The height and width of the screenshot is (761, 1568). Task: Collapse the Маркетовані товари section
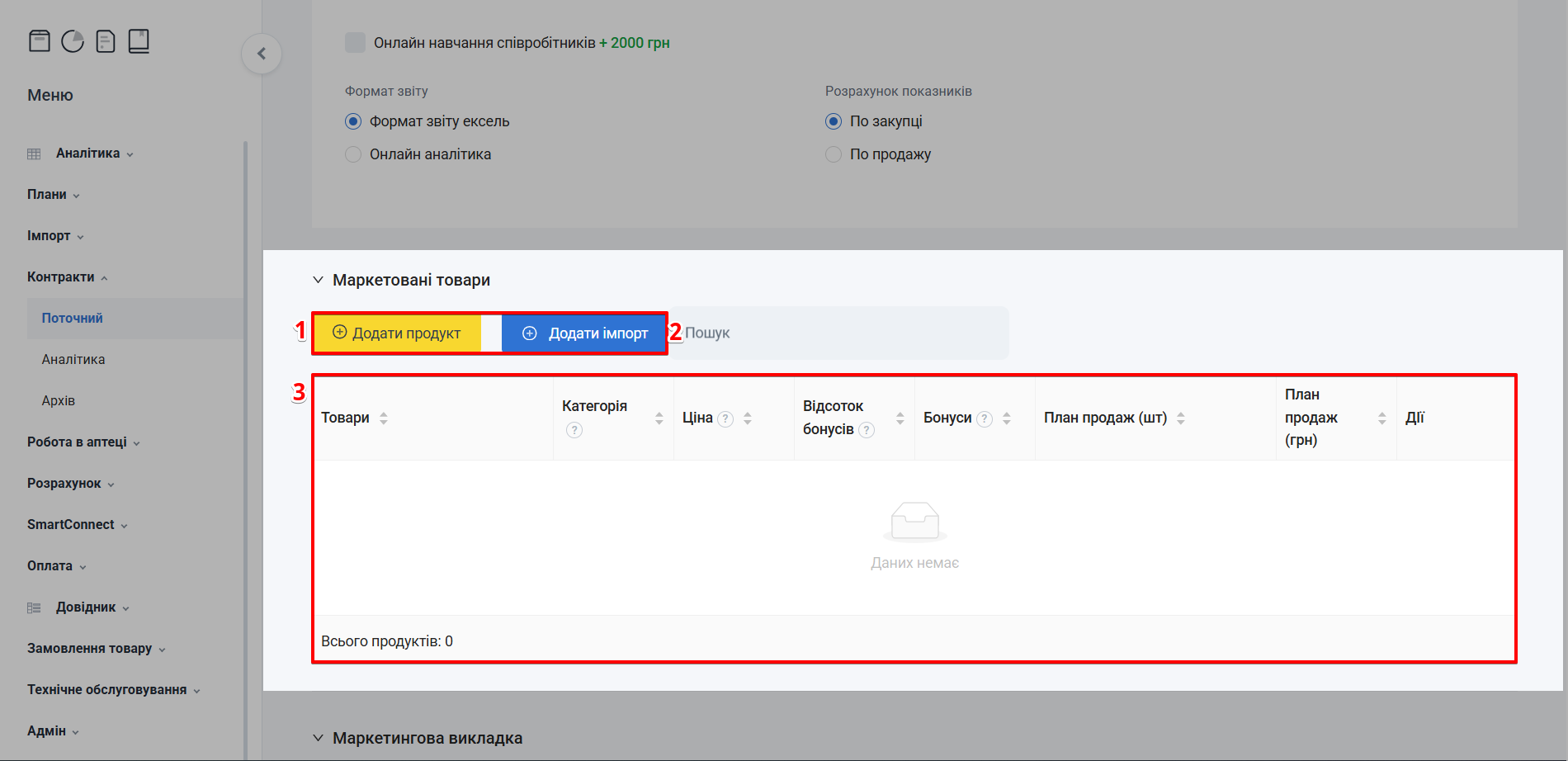pos(318,280)
